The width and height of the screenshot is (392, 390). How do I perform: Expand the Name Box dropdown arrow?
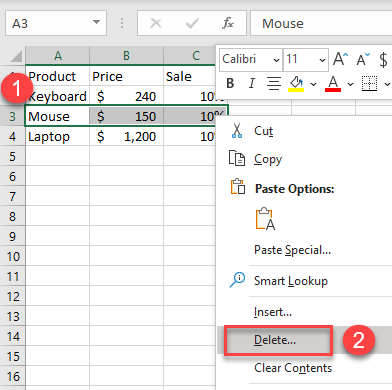(96, 22)
